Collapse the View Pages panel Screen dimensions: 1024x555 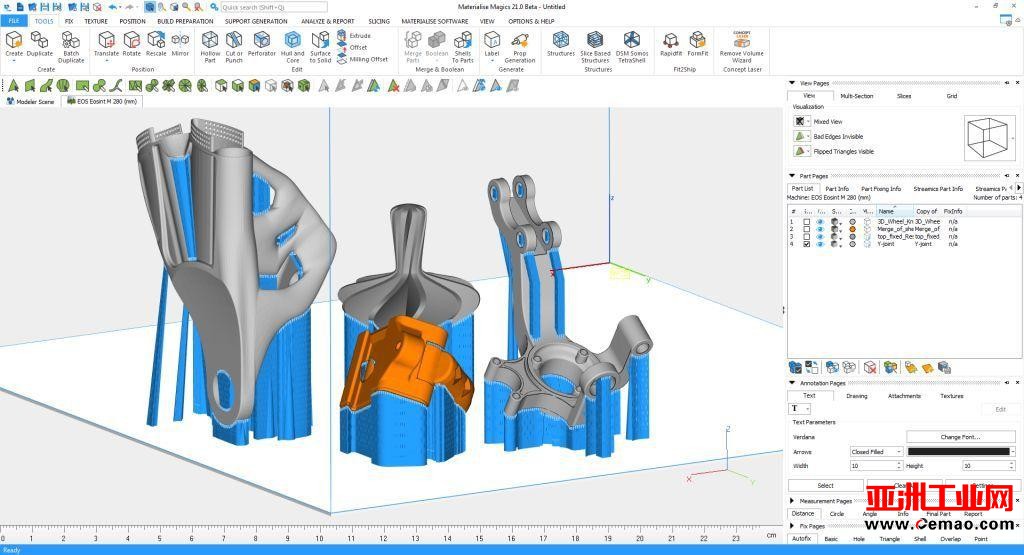pyautogui.click(x=792, y=83)
